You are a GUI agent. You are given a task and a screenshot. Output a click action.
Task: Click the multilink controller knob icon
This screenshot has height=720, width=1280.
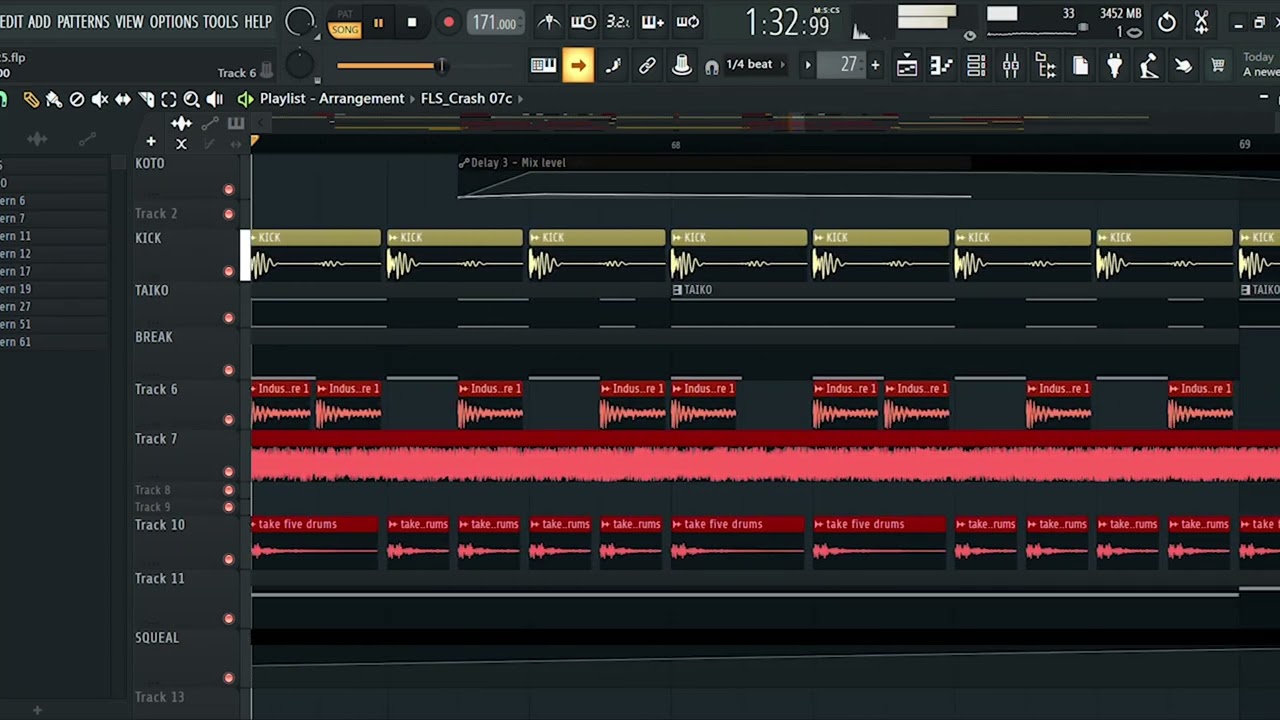(681, 66)
